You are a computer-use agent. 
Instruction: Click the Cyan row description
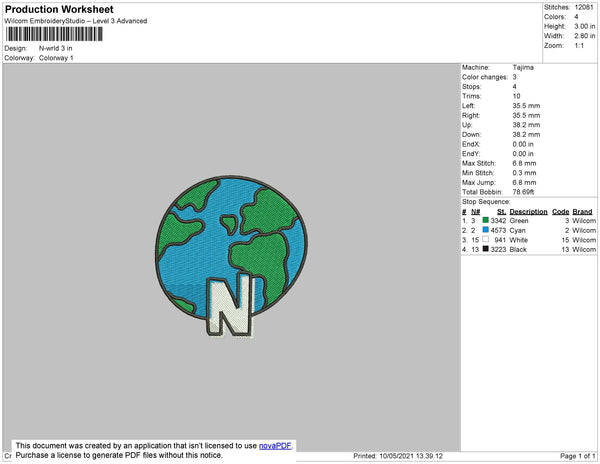(x=517, y=230)
